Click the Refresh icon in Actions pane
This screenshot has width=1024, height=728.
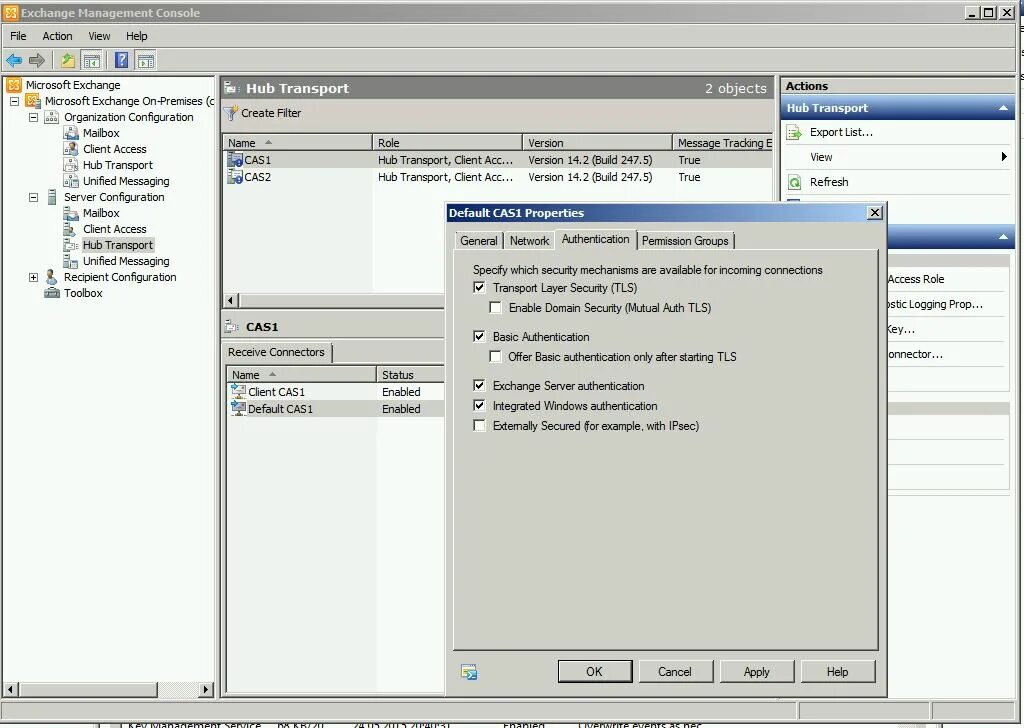(794, 182)
